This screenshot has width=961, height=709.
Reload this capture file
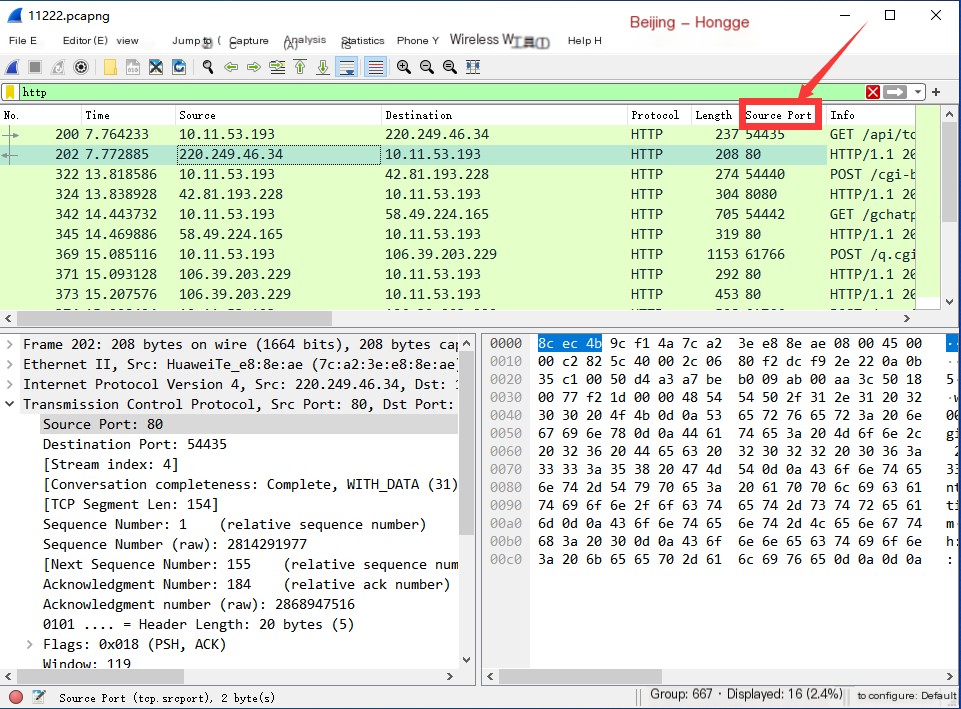pyautogui.click(x=179, y=67)
